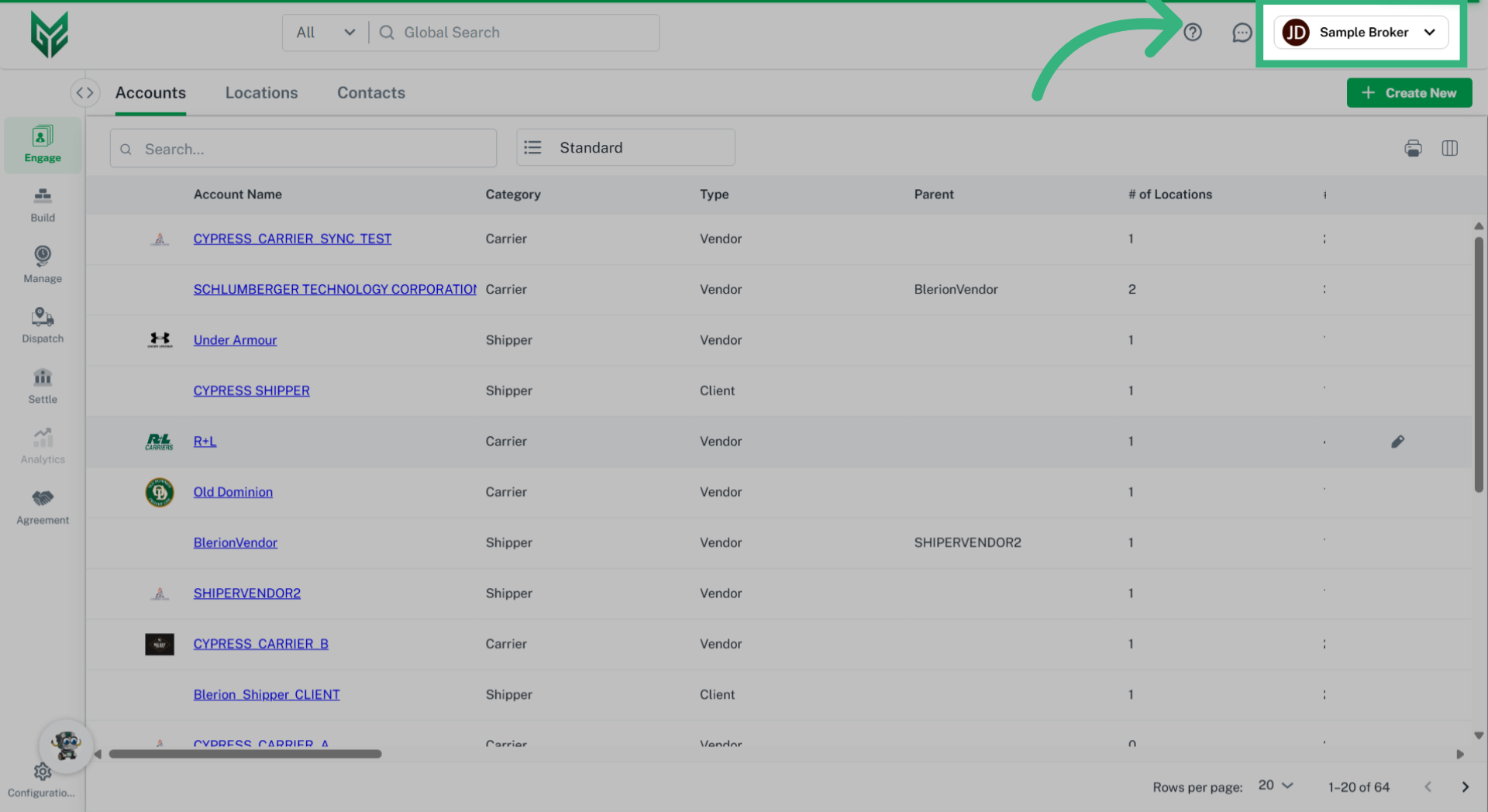Screen dimensions: 1488x812
Task: Switch to the Locations tab
Action: pos(261,93)
